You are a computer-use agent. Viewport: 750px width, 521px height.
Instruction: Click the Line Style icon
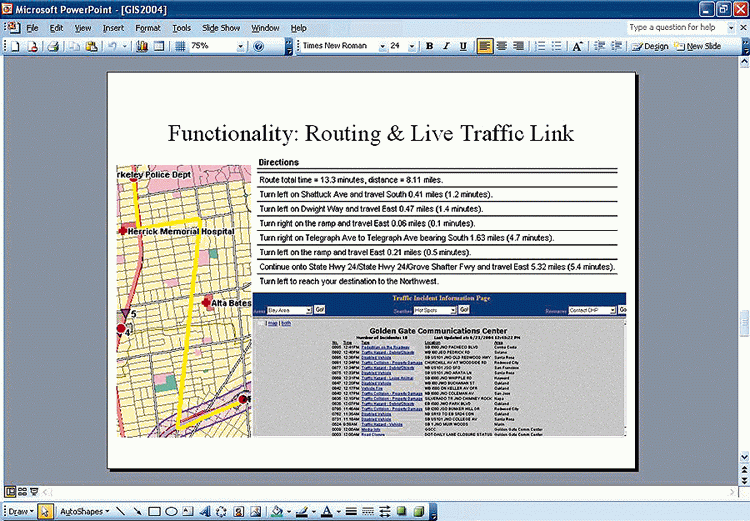pyautogui.click(x=351, y=511)
